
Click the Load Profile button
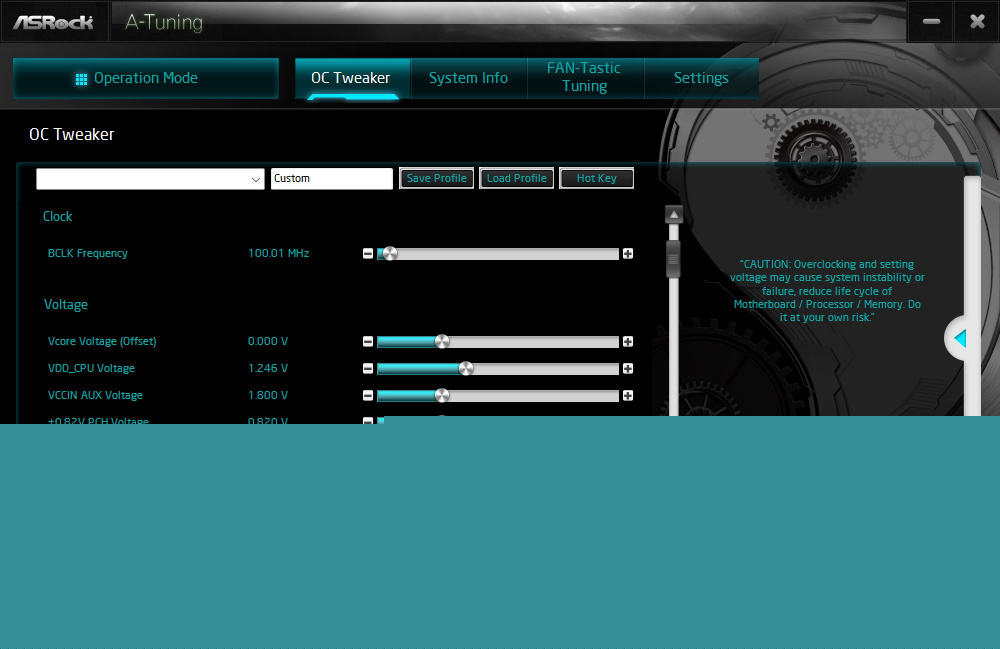[517, 179]
